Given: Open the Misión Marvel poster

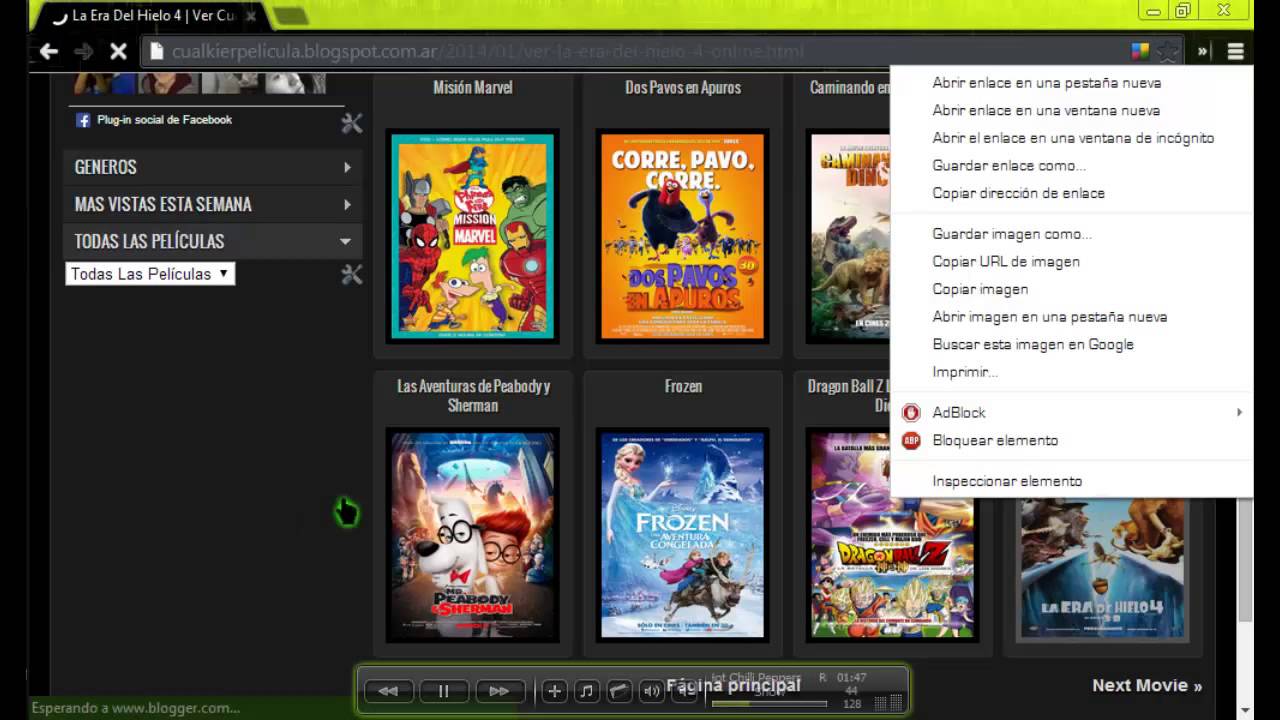Looking at the screenshot, I should pyautogui.click(x=473, y=236).
